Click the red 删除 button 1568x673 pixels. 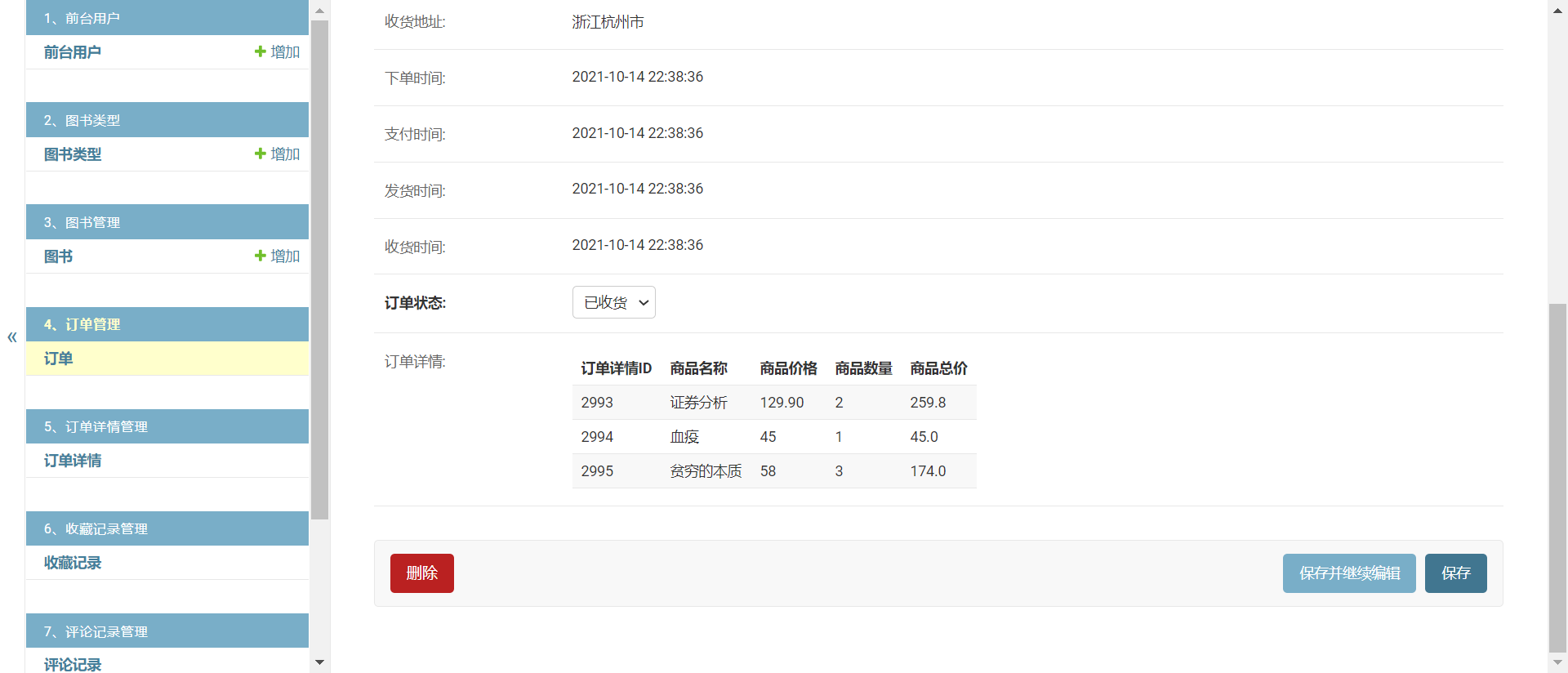422,573
